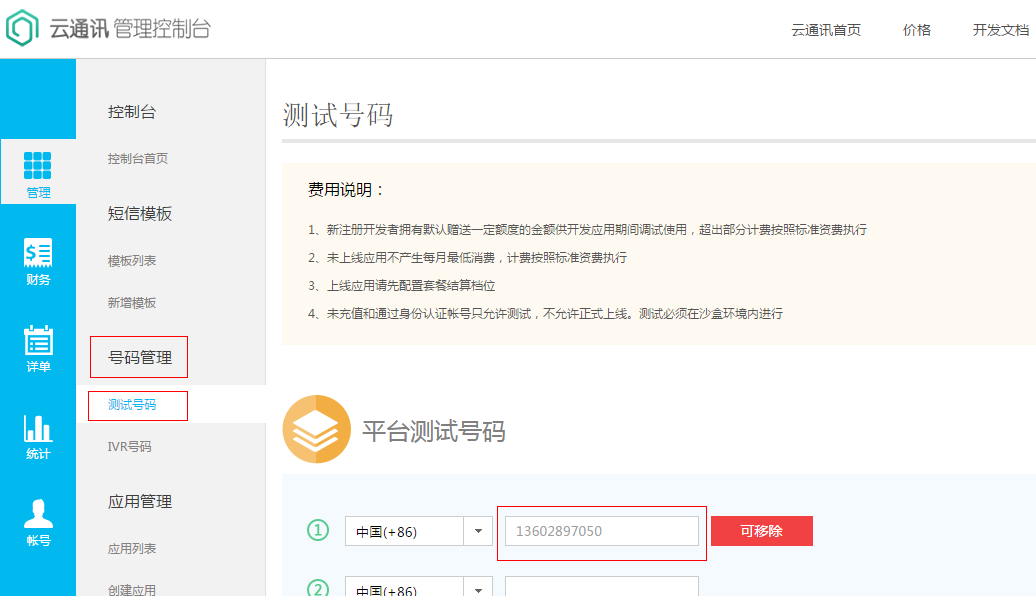This screenshot has width=1036, height=596.
Task: Click fee note line starting 2、未上线应用
Action: (x=467, y=258)
